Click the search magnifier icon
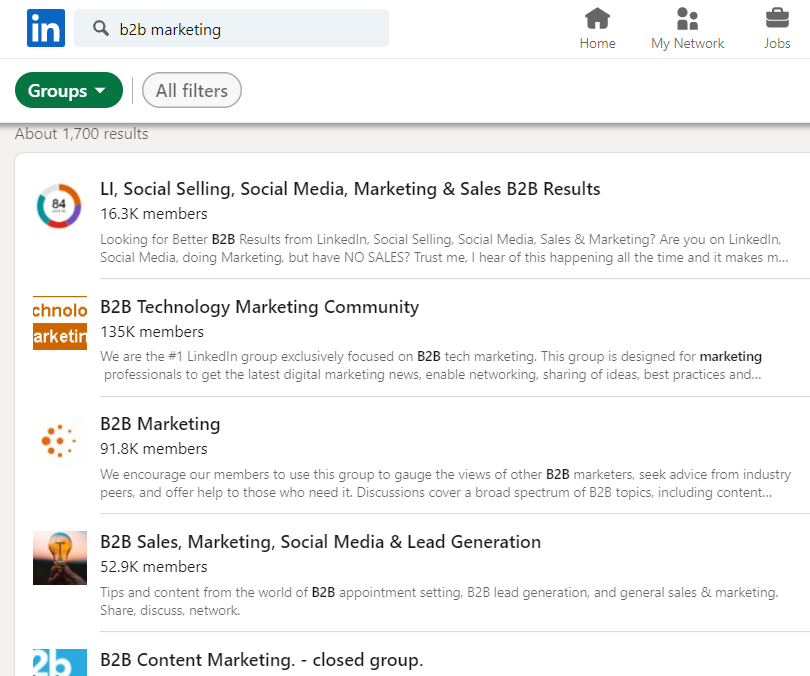The image size is (810, 676). [100, 29]
